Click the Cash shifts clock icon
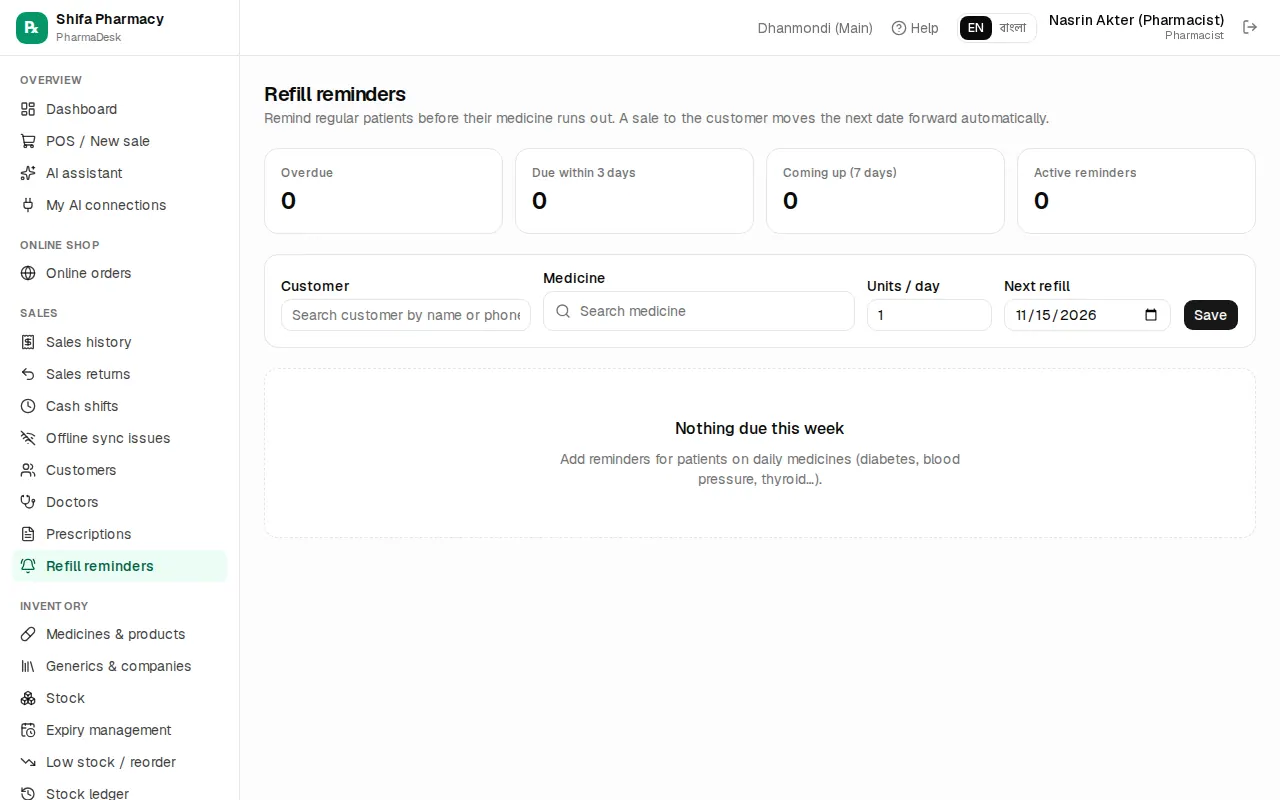The image size is (1280, 800). click(x=28, y=406)
